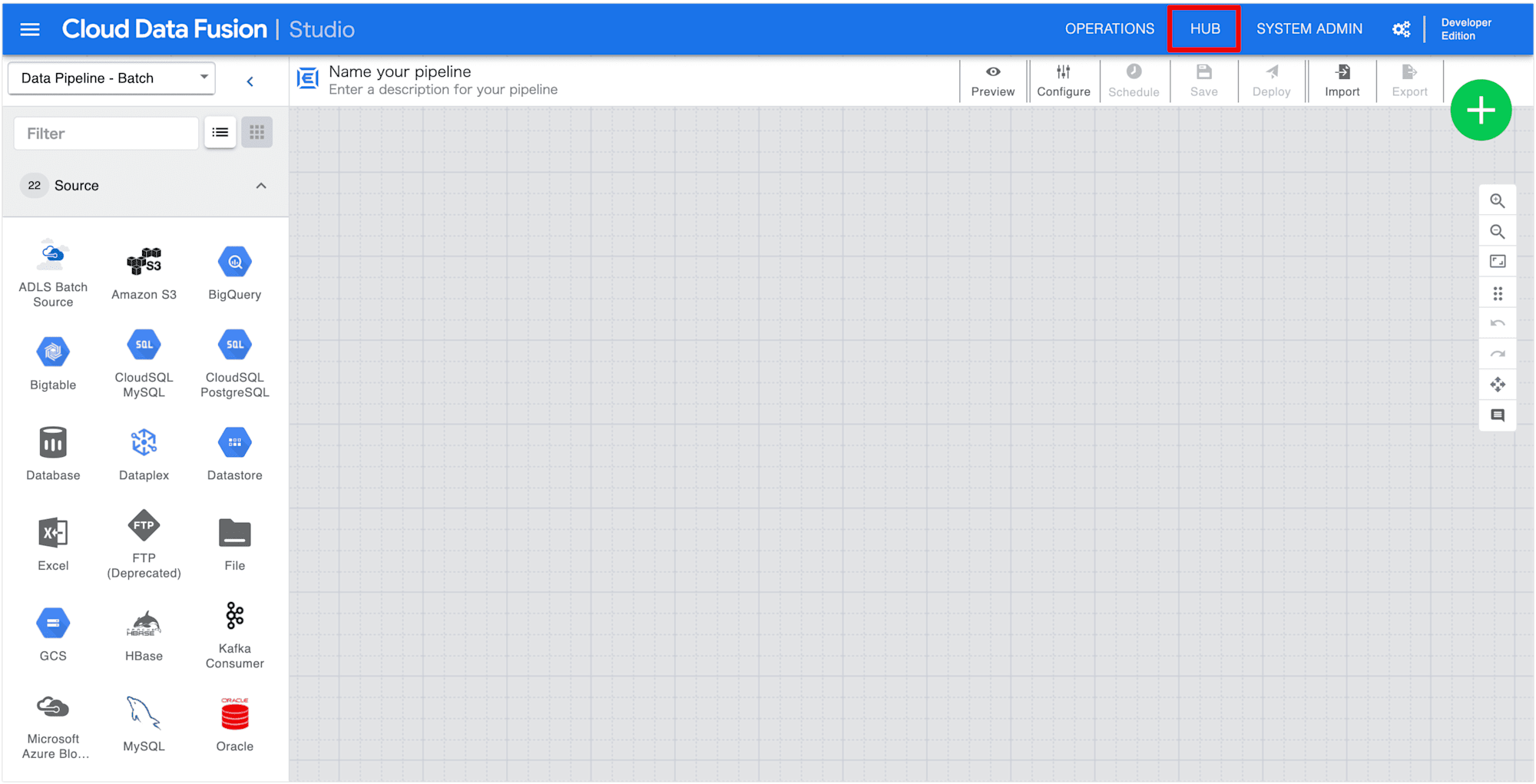Open the SYSTEM ADMIN tab

[1309, 29]
